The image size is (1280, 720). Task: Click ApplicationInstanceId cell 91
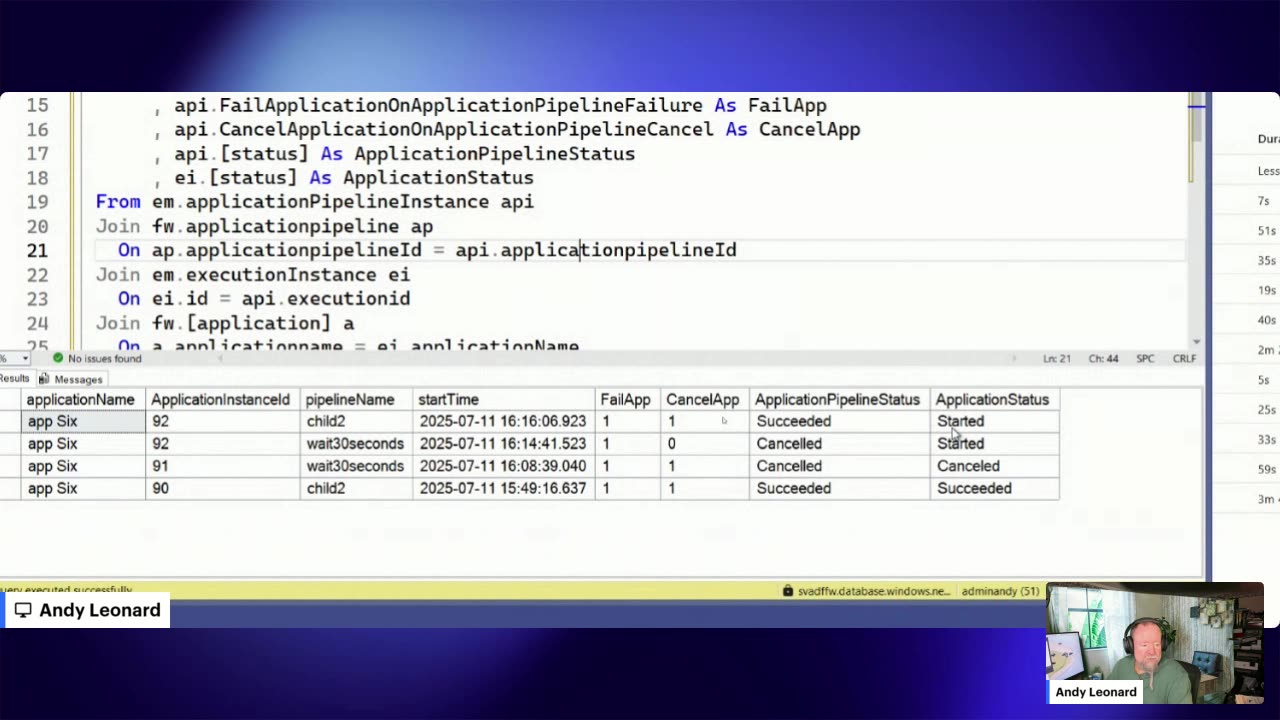click(222, 466)
